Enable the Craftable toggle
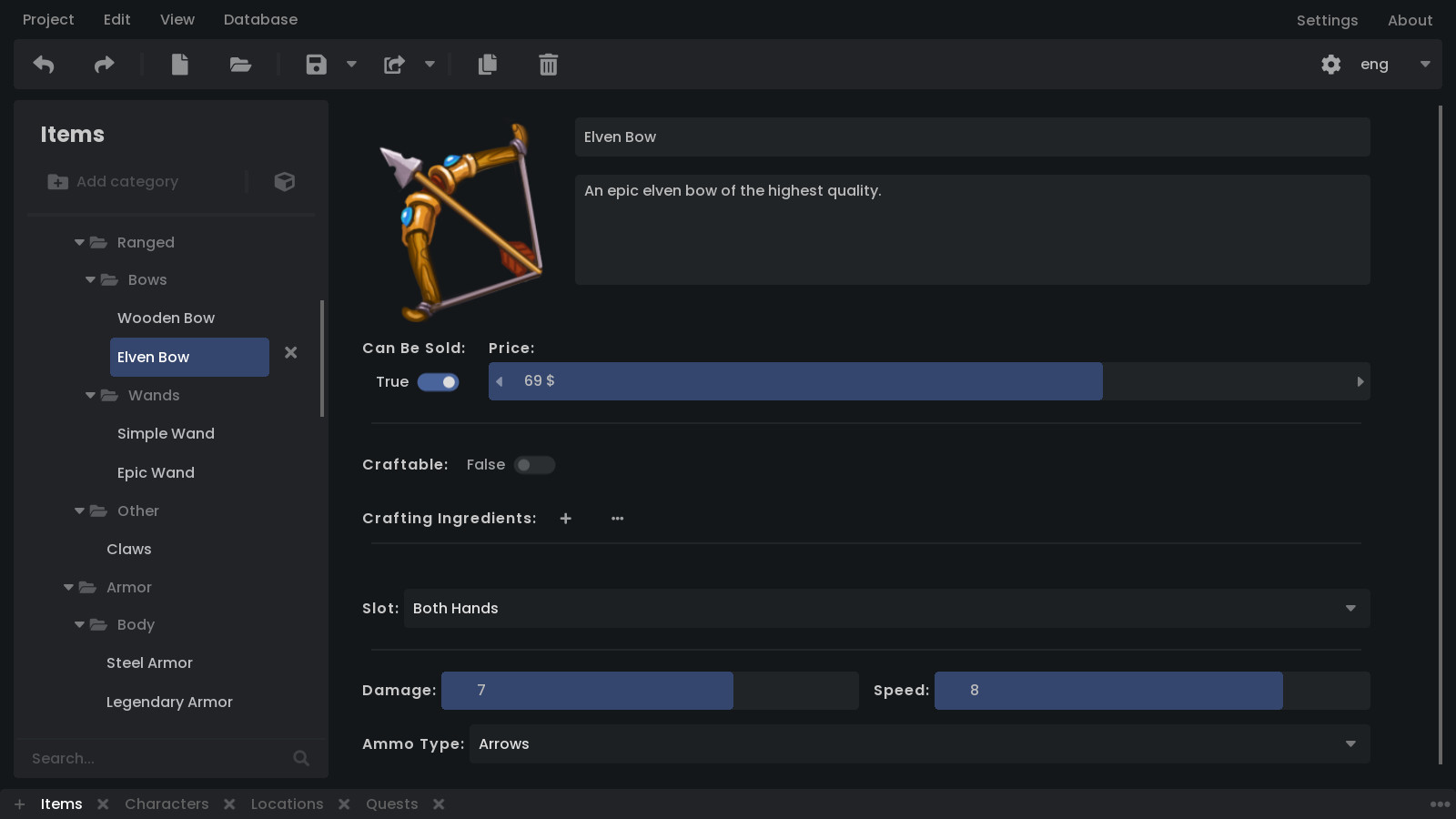This screenshot has height=819, width=1456. [x=534, y=464]
